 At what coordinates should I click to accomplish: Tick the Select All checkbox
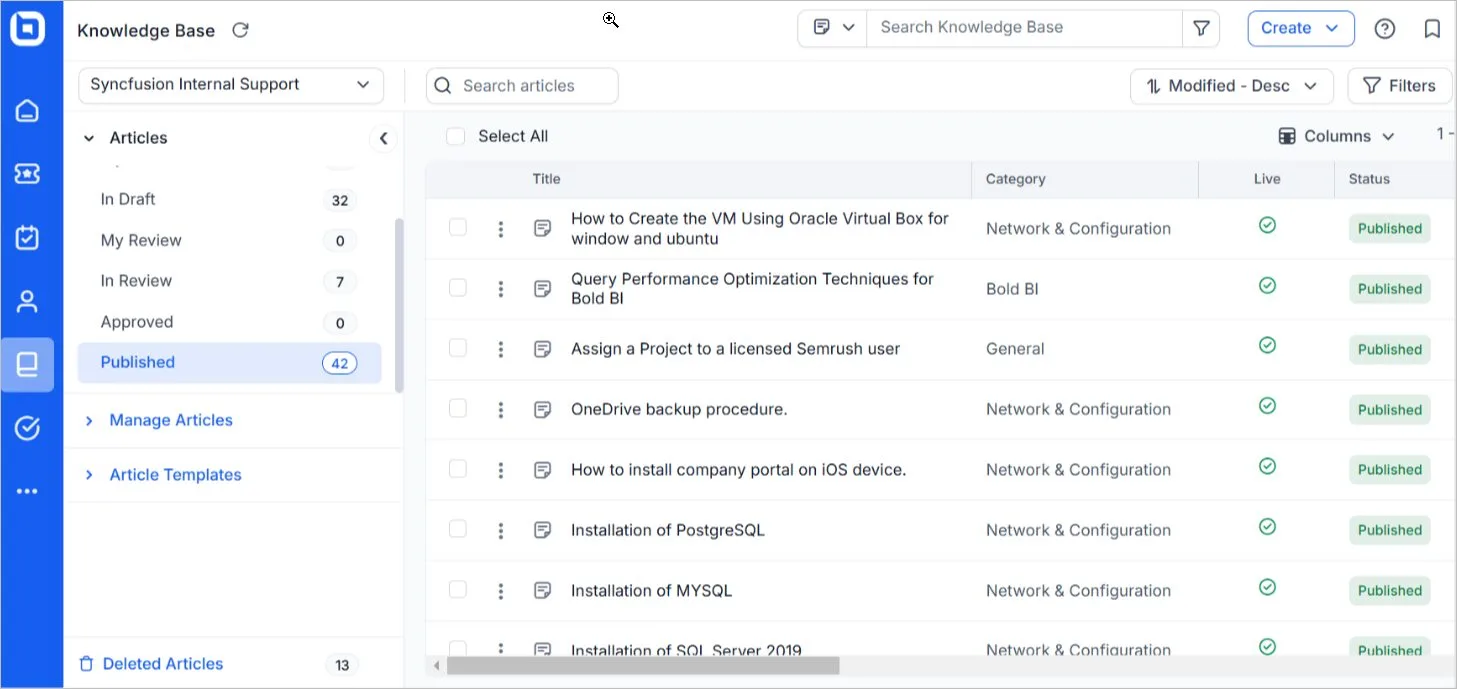click(455, 136)
